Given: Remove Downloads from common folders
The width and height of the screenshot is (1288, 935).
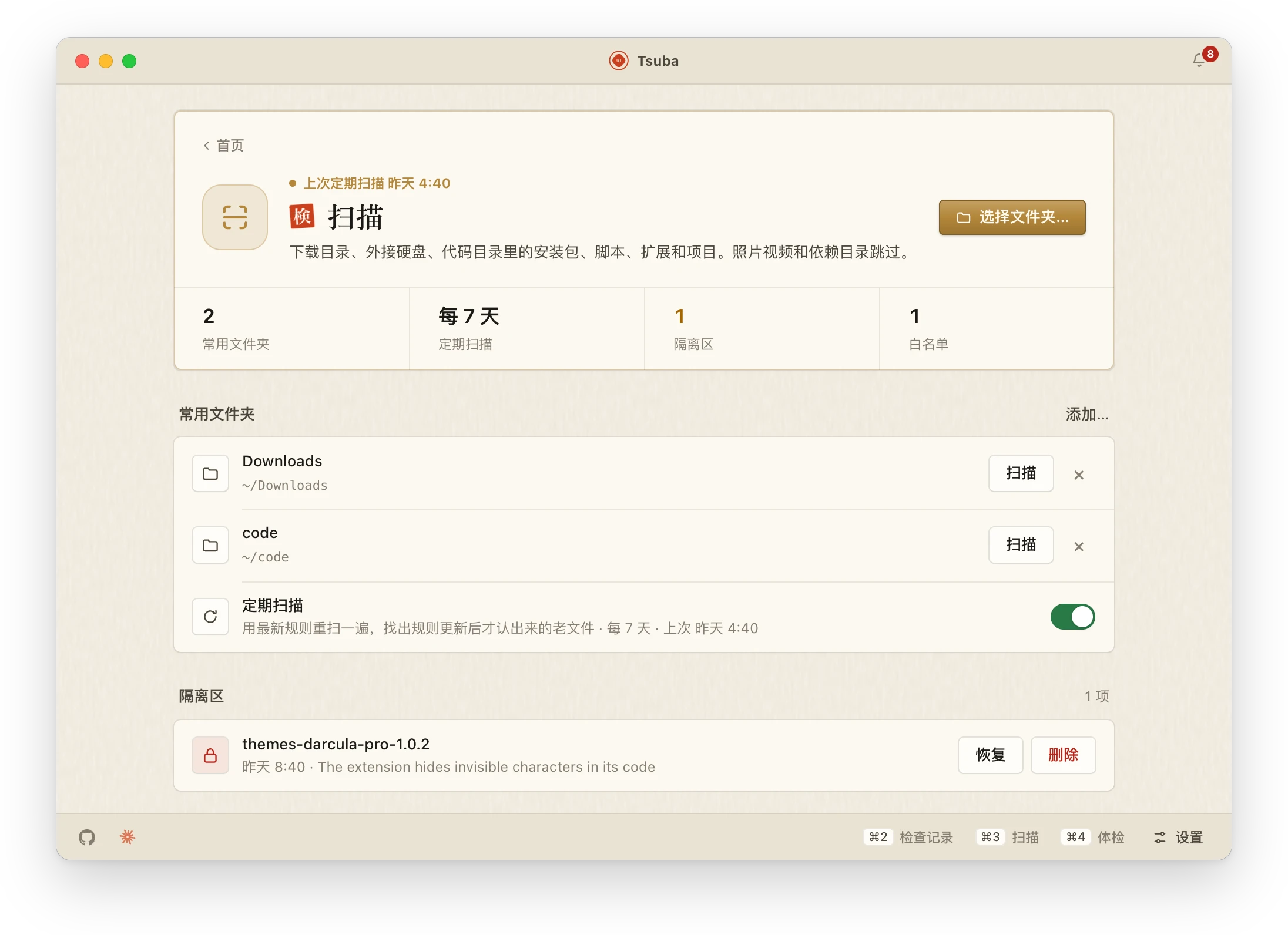Looking at the screenshot, I should click(1079, 475).
